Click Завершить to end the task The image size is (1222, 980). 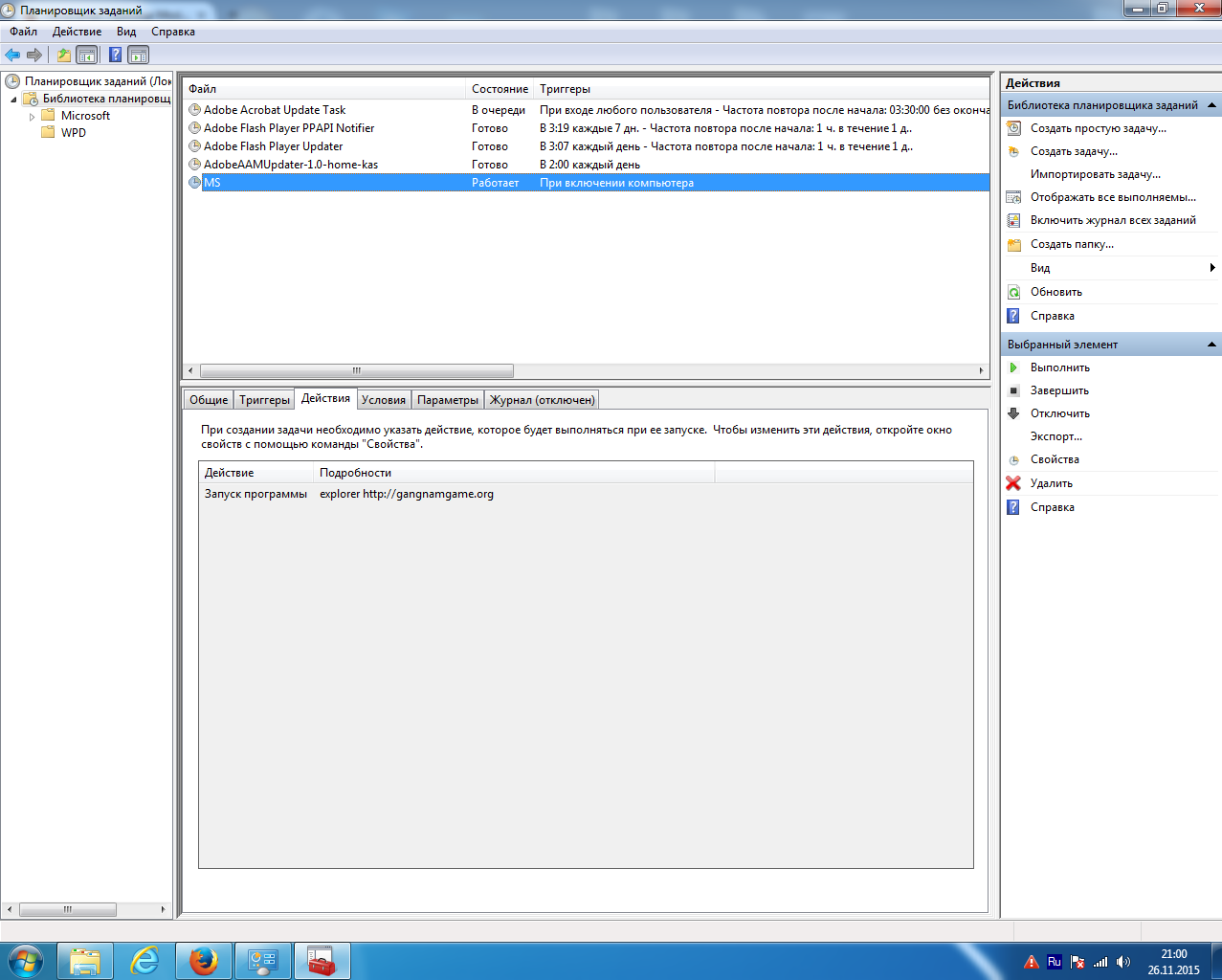coord(1059,390)
